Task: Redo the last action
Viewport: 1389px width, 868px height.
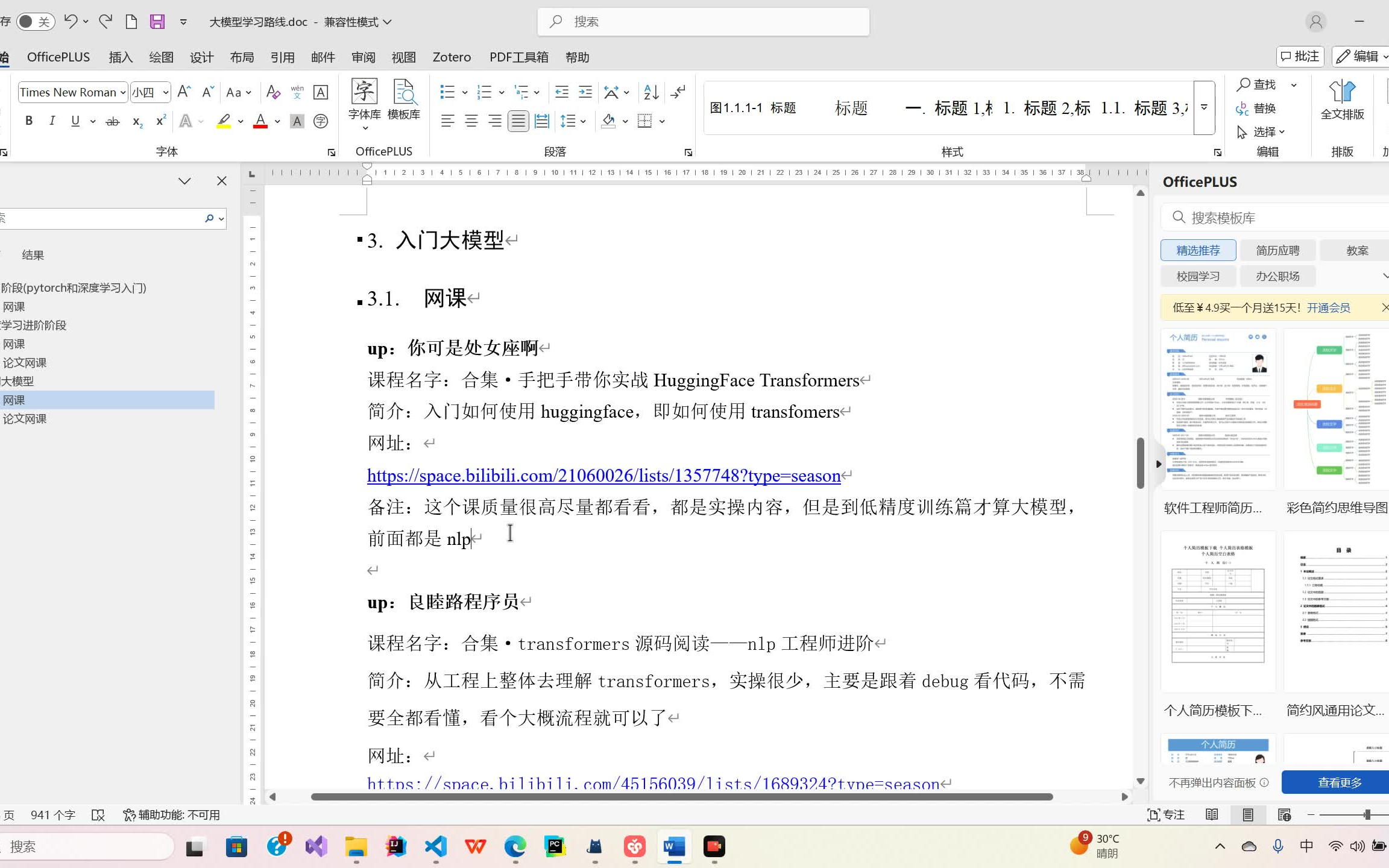Action: click(x=106, y=22)
